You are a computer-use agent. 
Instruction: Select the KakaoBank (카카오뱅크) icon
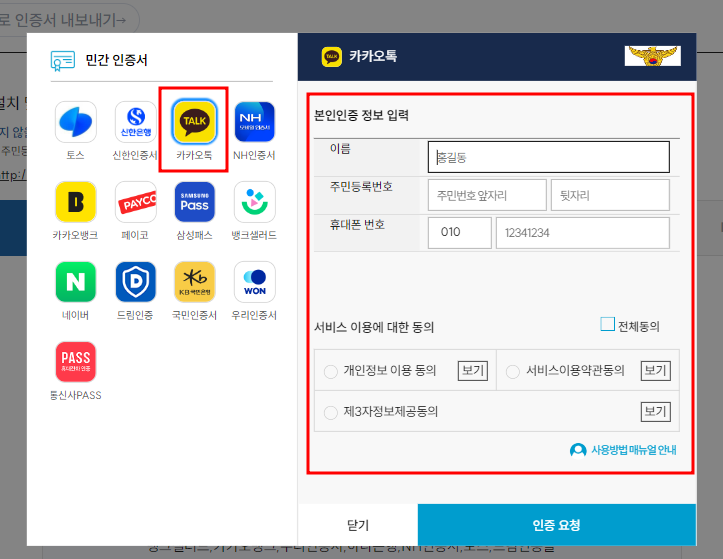pos(76,202)
